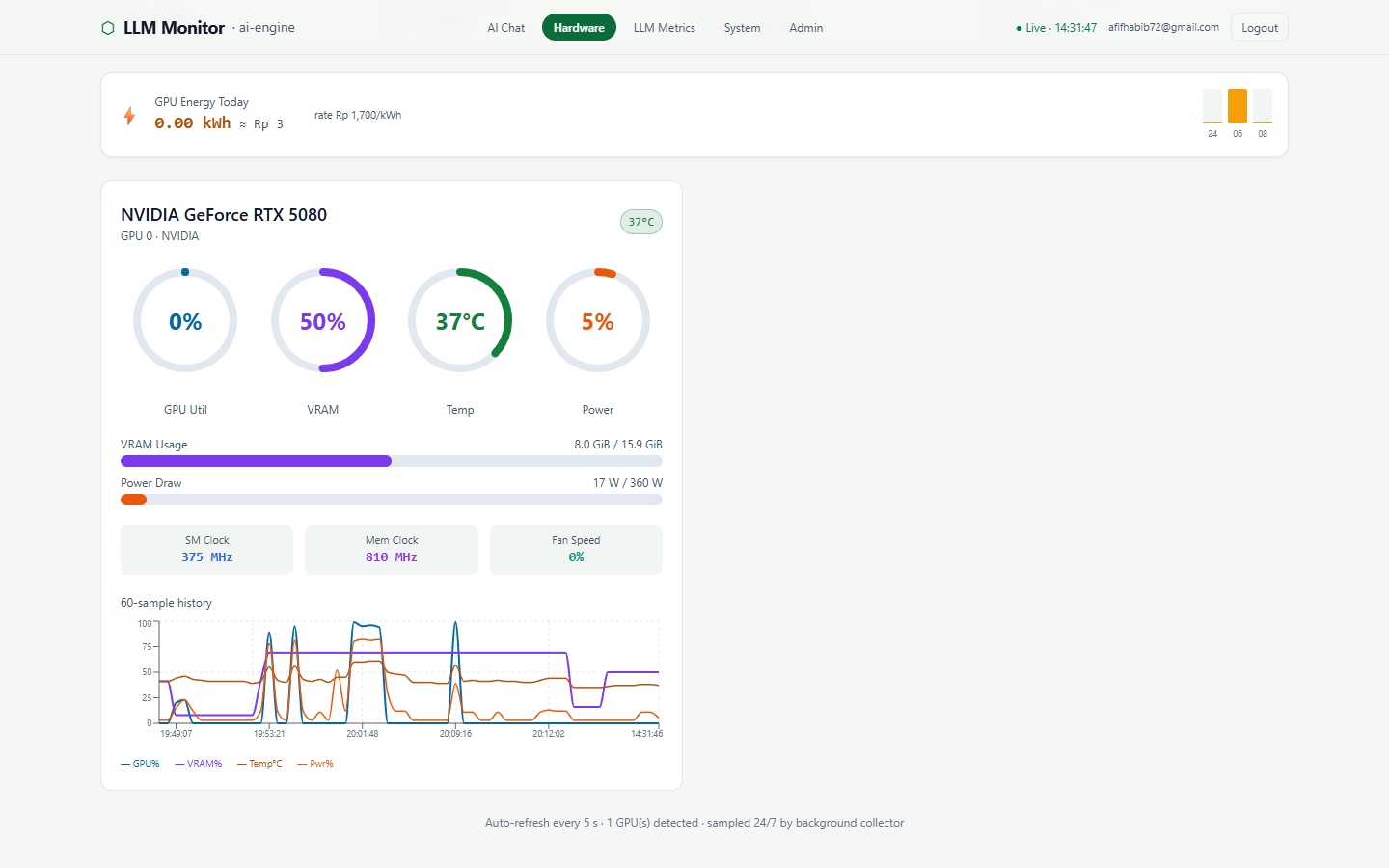The image size is (1389, 868).
Task: Switch to the LLM Metrics tab
Action: coord(665,28)
